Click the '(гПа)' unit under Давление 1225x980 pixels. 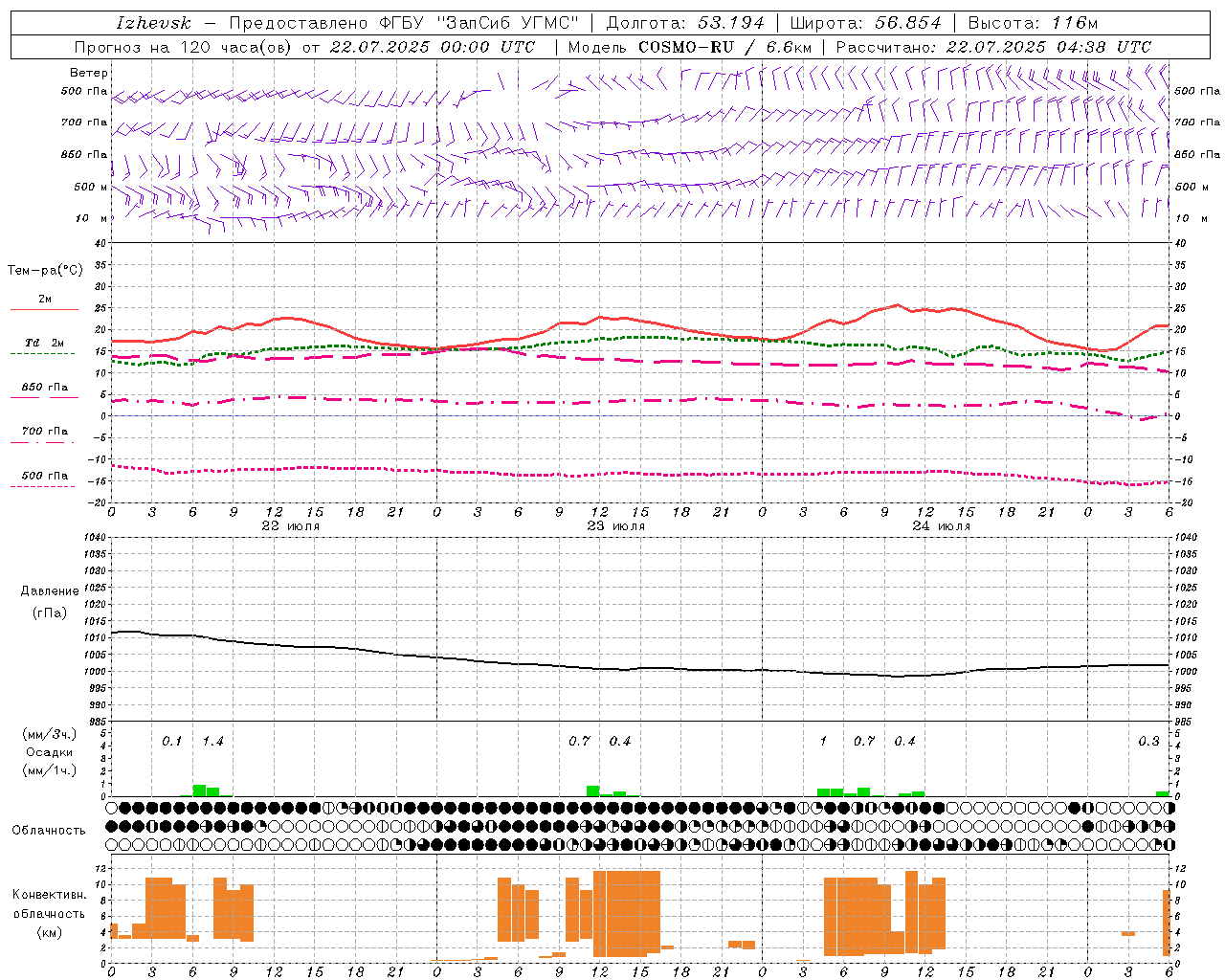pyautogui.click(x=50, y=612)
